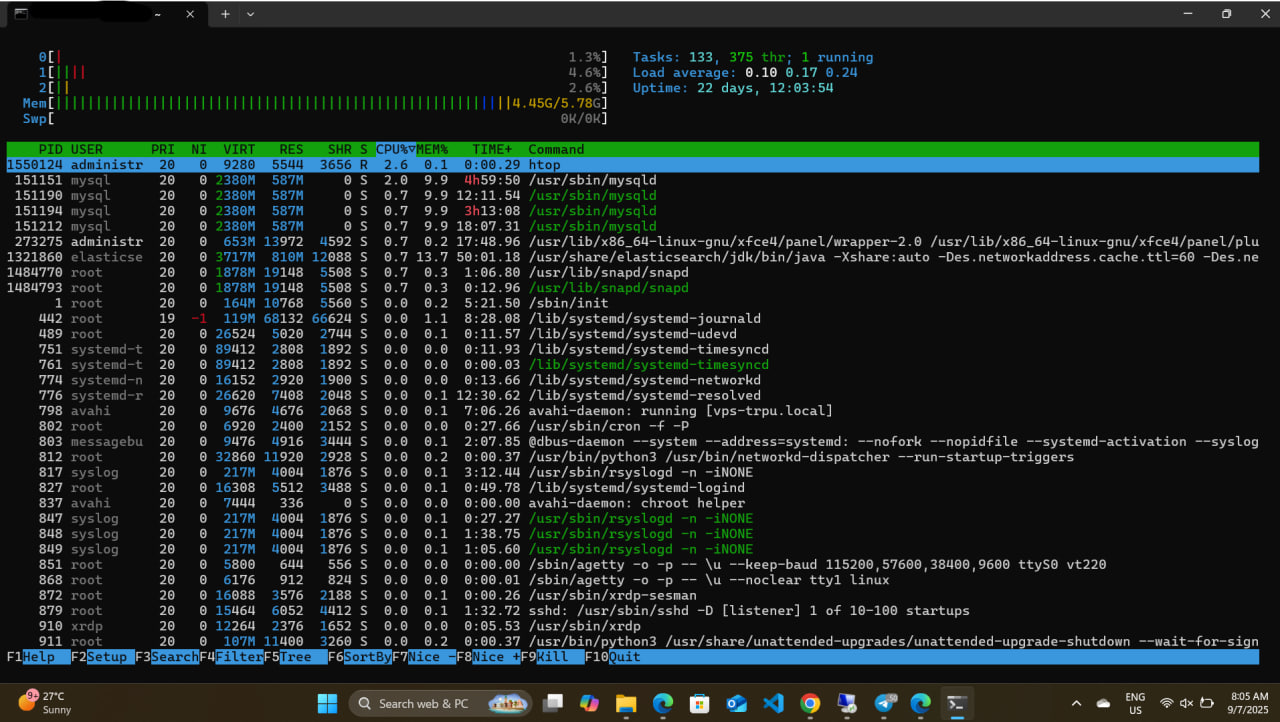Click the muted volume tray icon
This screenshot has height=722, width=1280.
click(x=1187, y=703)
